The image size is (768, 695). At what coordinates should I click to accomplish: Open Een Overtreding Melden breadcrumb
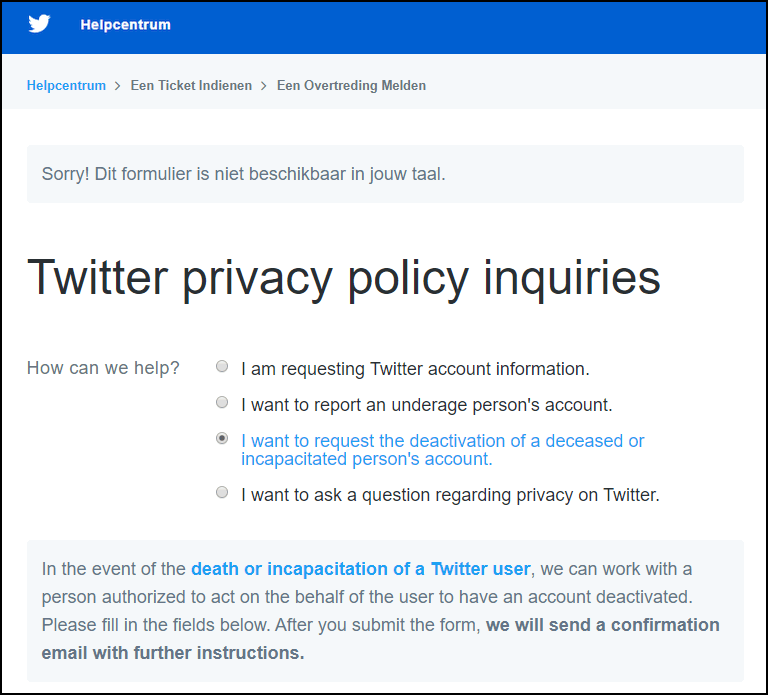(x=351, y=85)
